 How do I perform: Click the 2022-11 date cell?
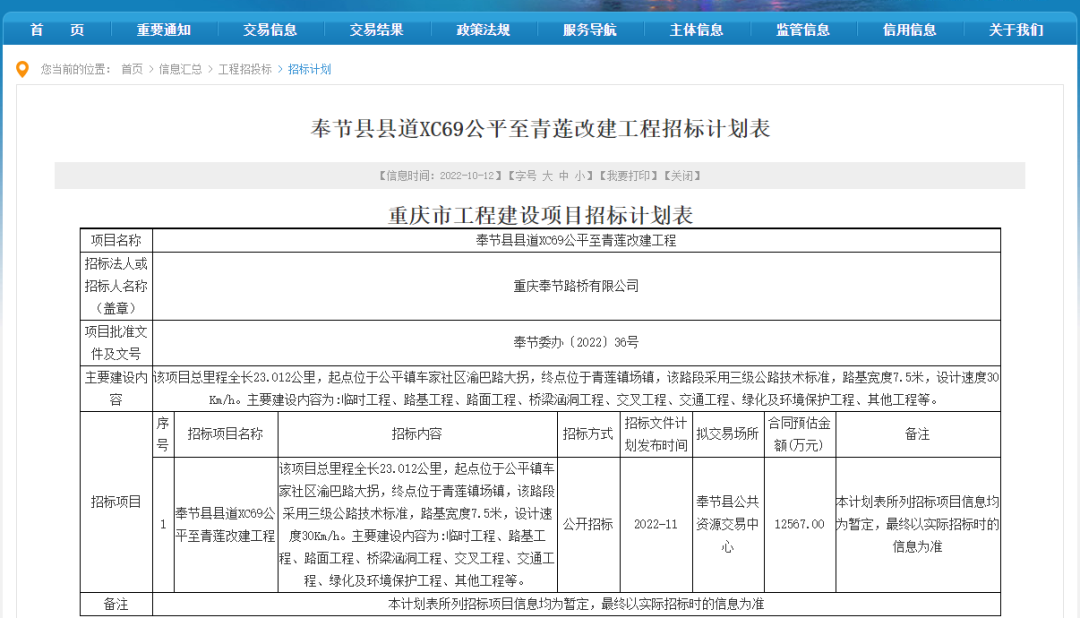(656, 524)
